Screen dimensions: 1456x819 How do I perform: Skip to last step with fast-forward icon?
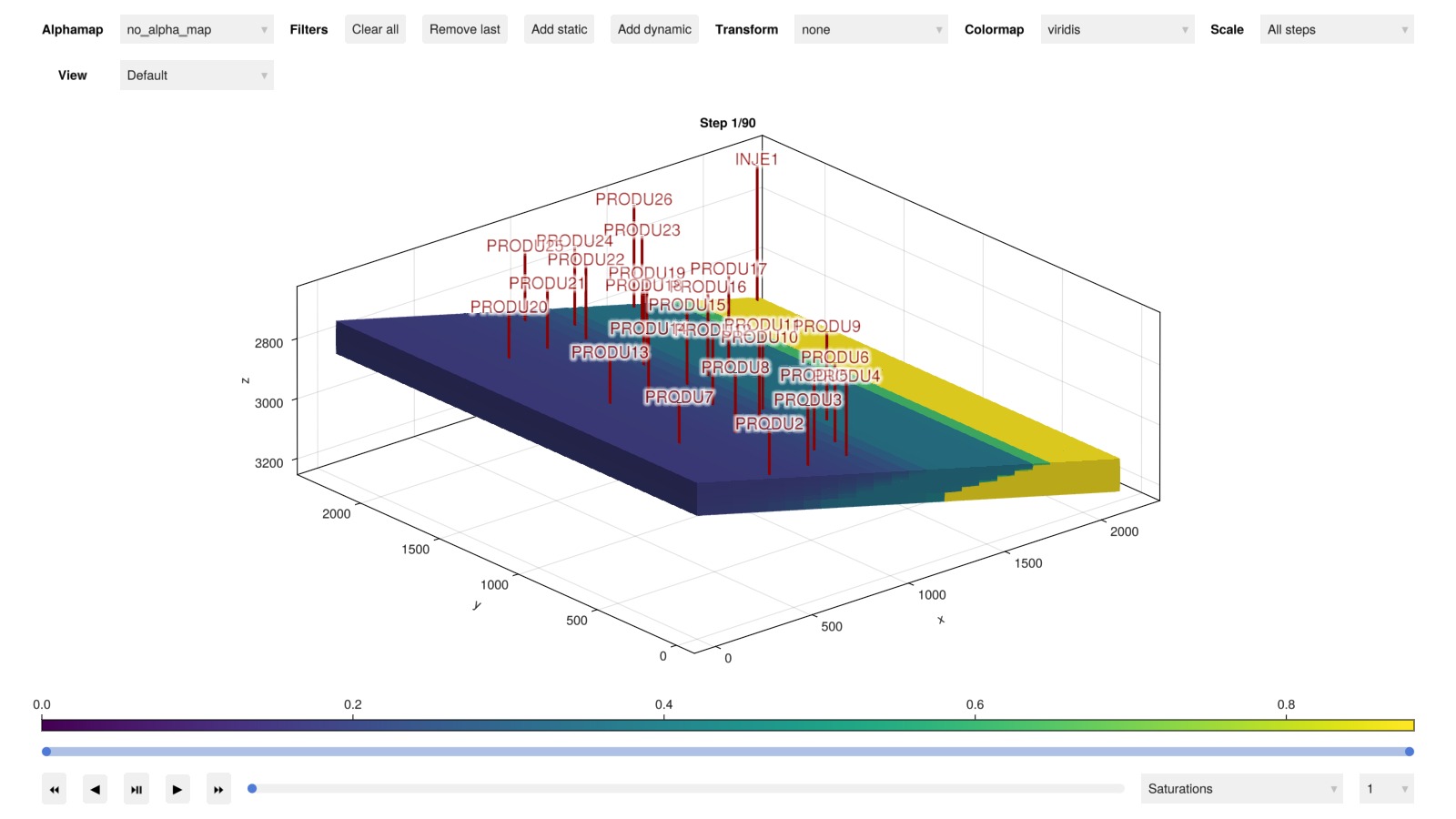tap(218, 789)
